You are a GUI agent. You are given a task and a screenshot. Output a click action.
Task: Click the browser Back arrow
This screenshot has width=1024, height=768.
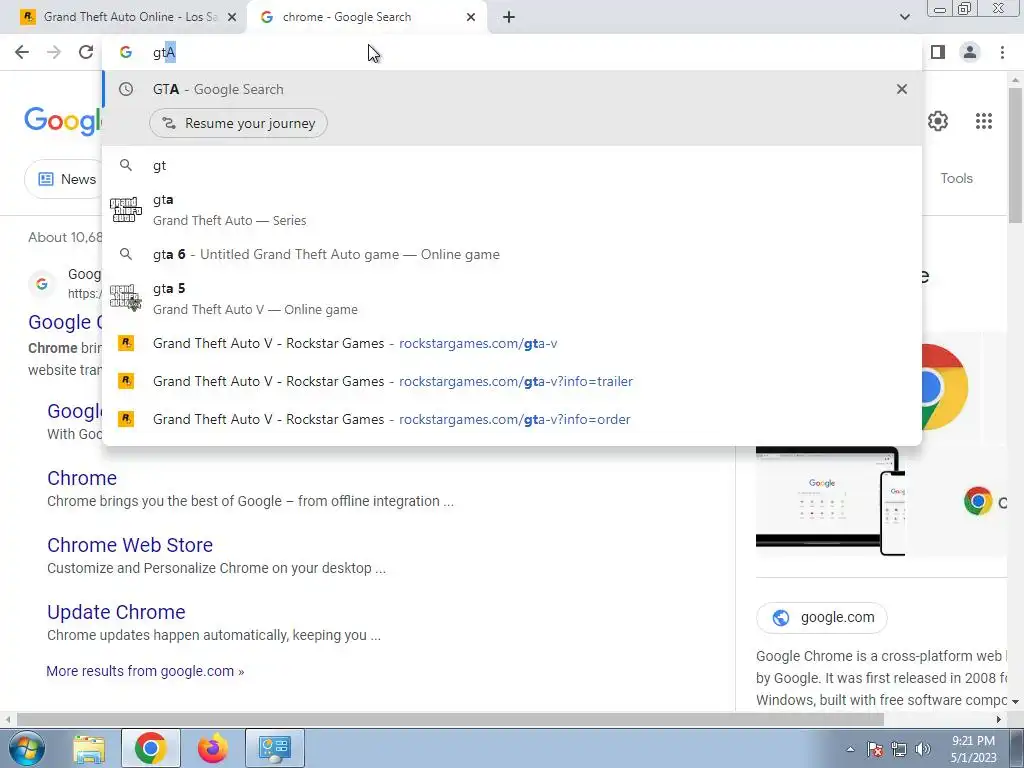[22, 52]
